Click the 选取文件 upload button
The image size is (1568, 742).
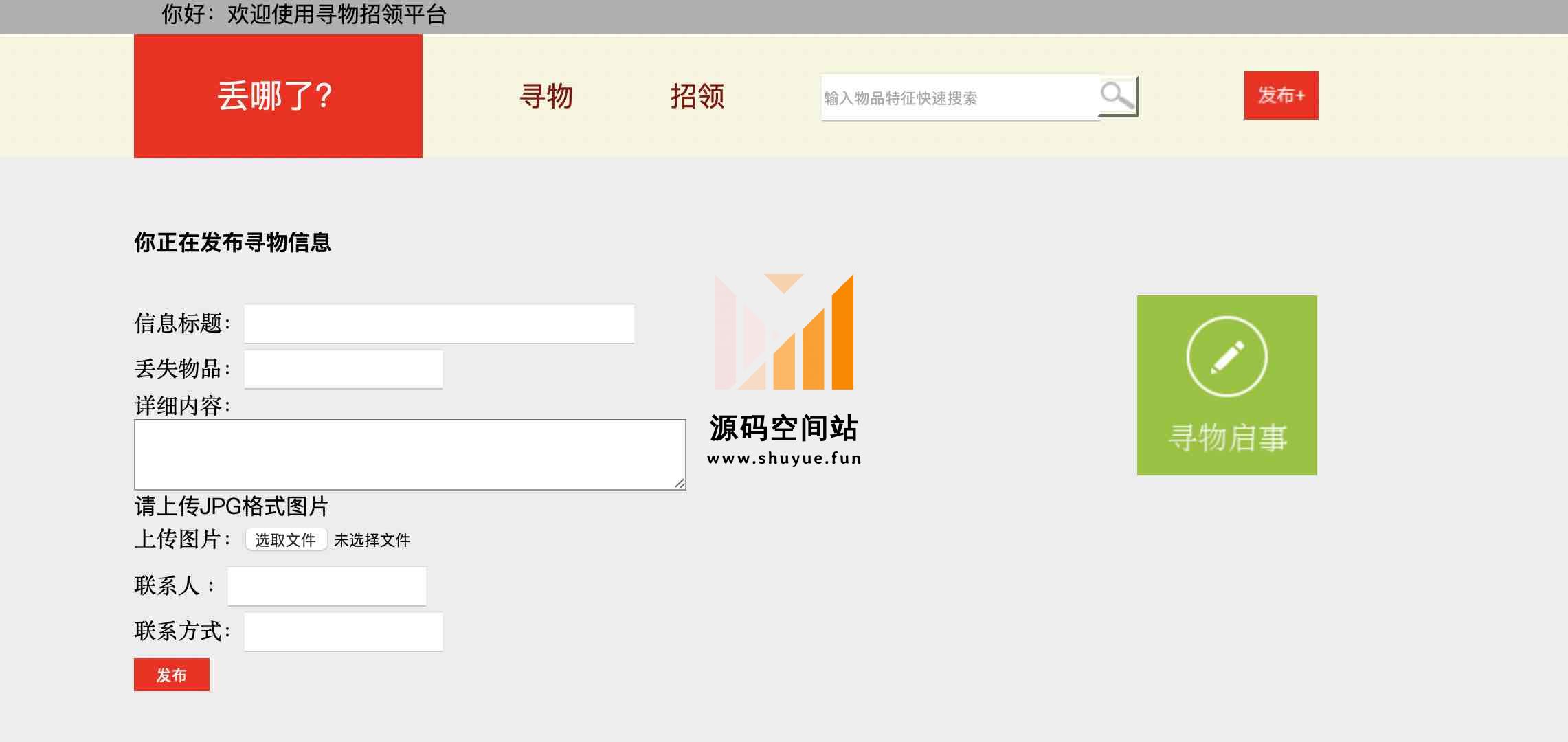point(286,540)
